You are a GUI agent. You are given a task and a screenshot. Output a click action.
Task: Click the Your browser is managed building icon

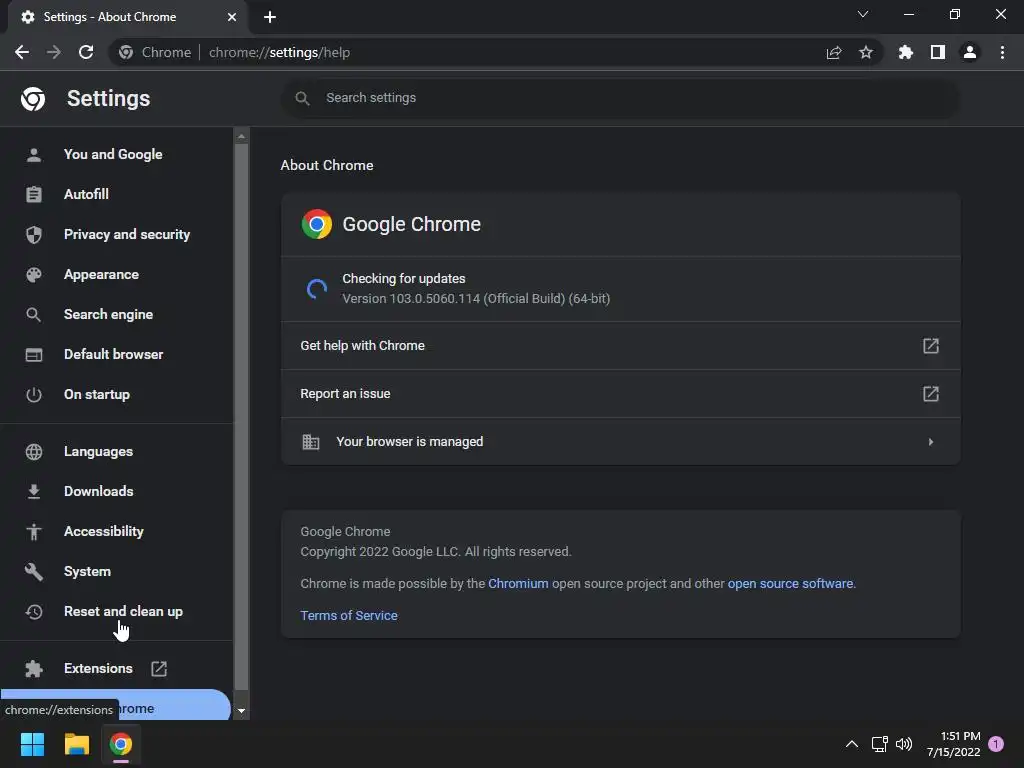click(311, 441)
